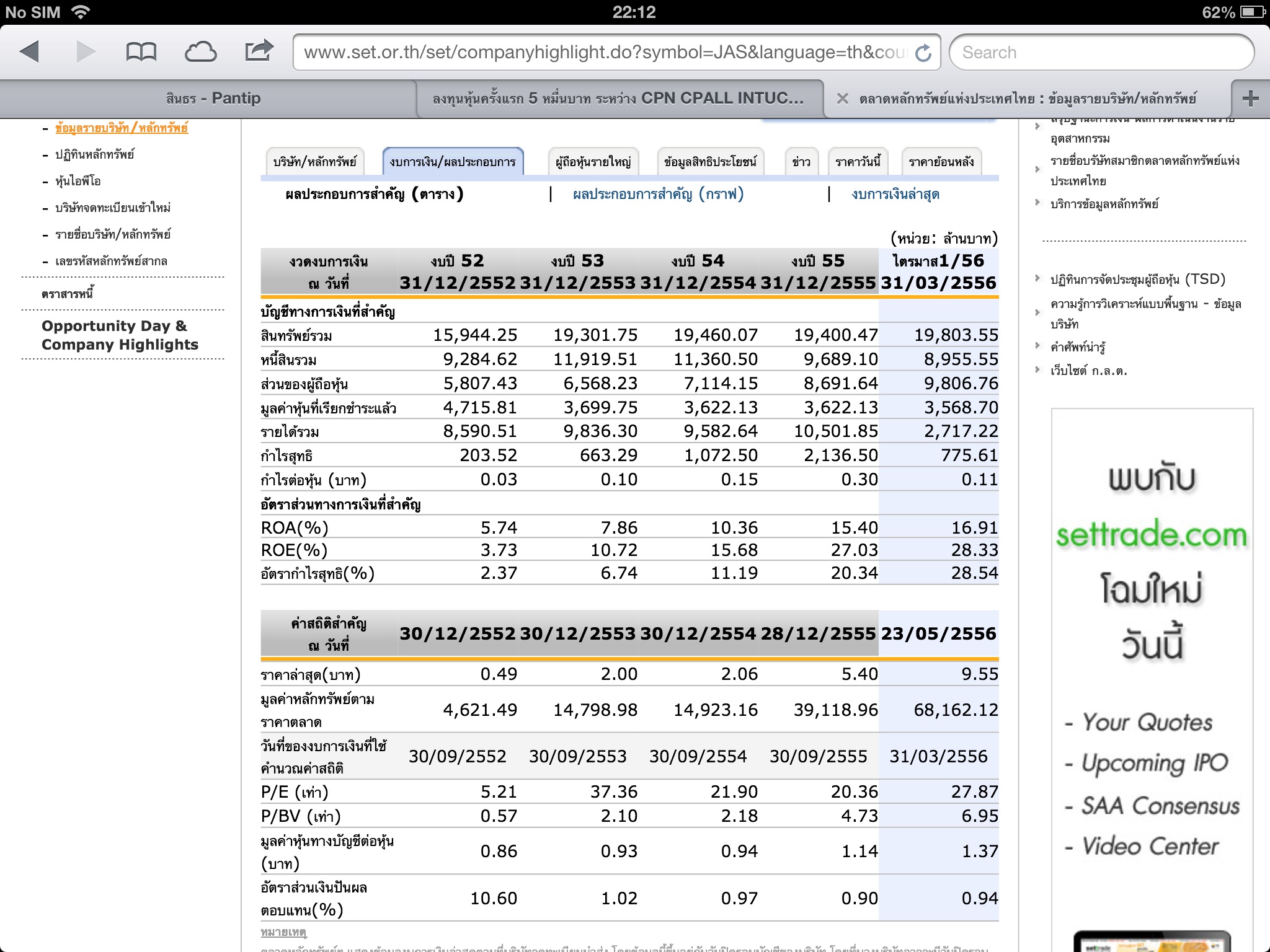Open the ราคาย้อนหลัง tab
Screen dimensions: 1270x952
pyautogui.click(x=941, y=162)
